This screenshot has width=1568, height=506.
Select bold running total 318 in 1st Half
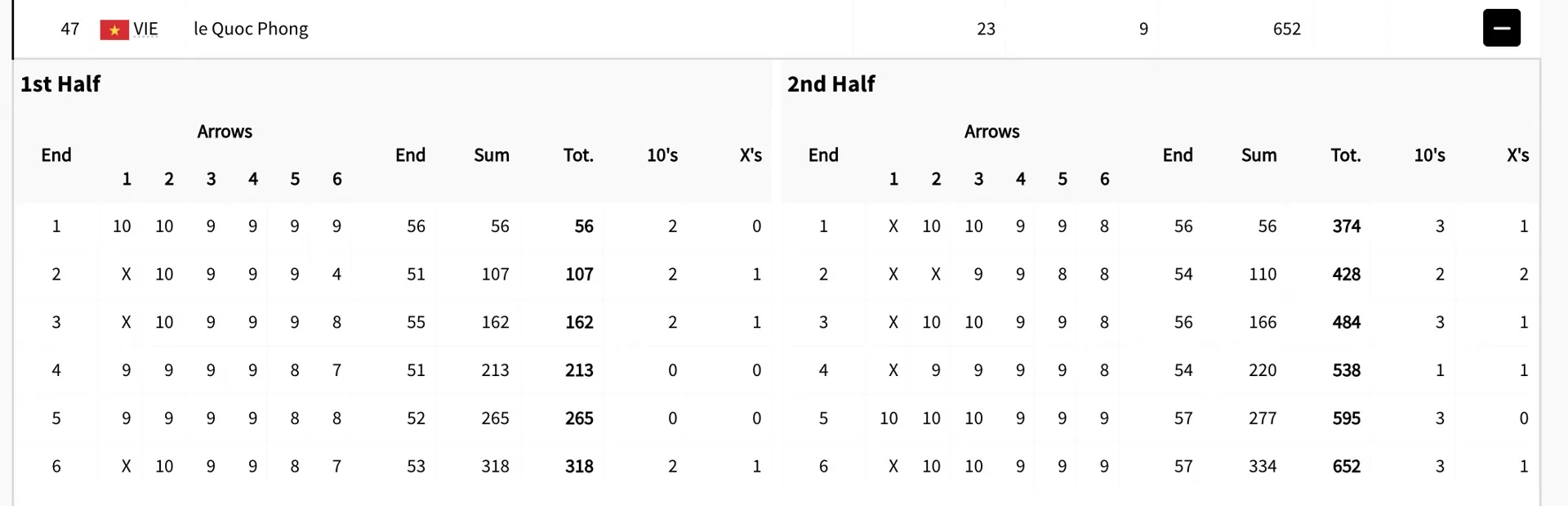point(579,466)
